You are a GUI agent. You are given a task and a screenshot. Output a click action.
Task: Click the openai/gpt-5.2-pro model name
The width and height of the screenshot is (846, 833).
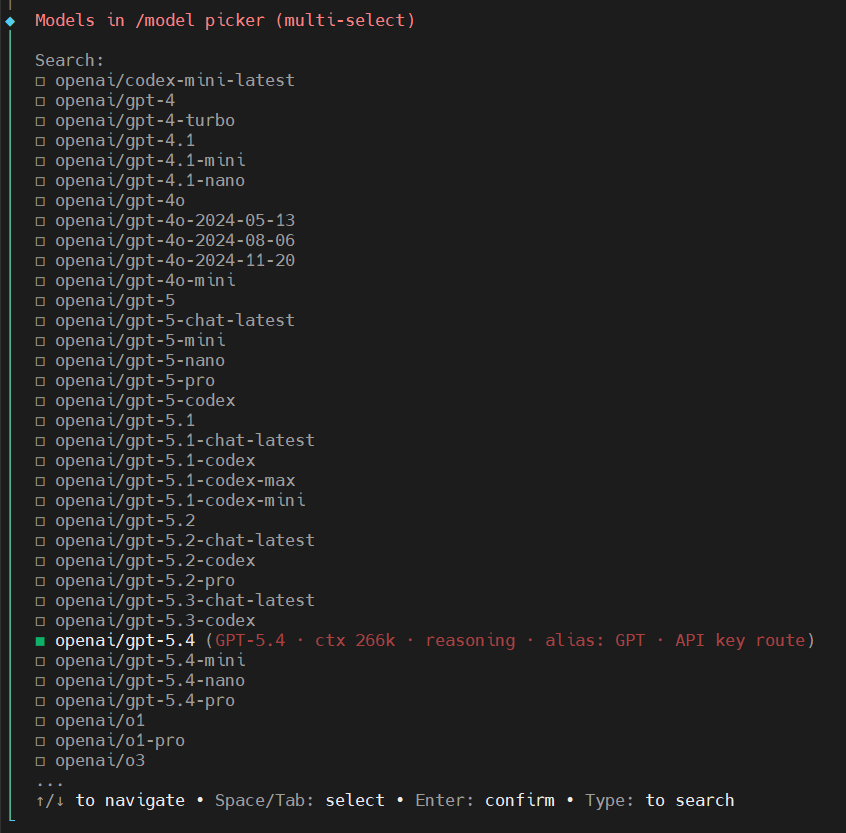pyautogui.click(x=145, y=581)
